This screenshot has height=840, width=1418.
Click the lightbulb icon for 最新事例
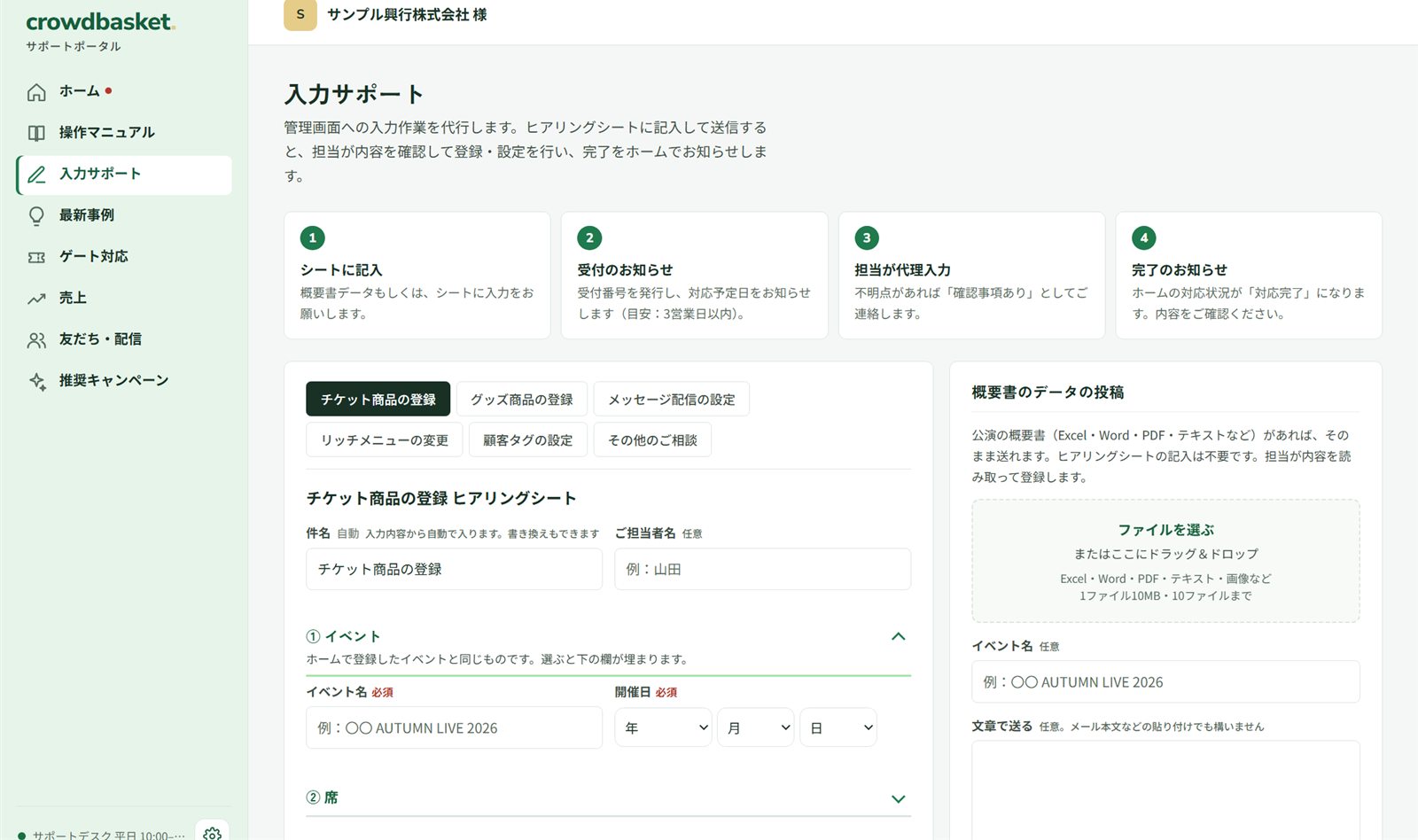pos(36,215)
